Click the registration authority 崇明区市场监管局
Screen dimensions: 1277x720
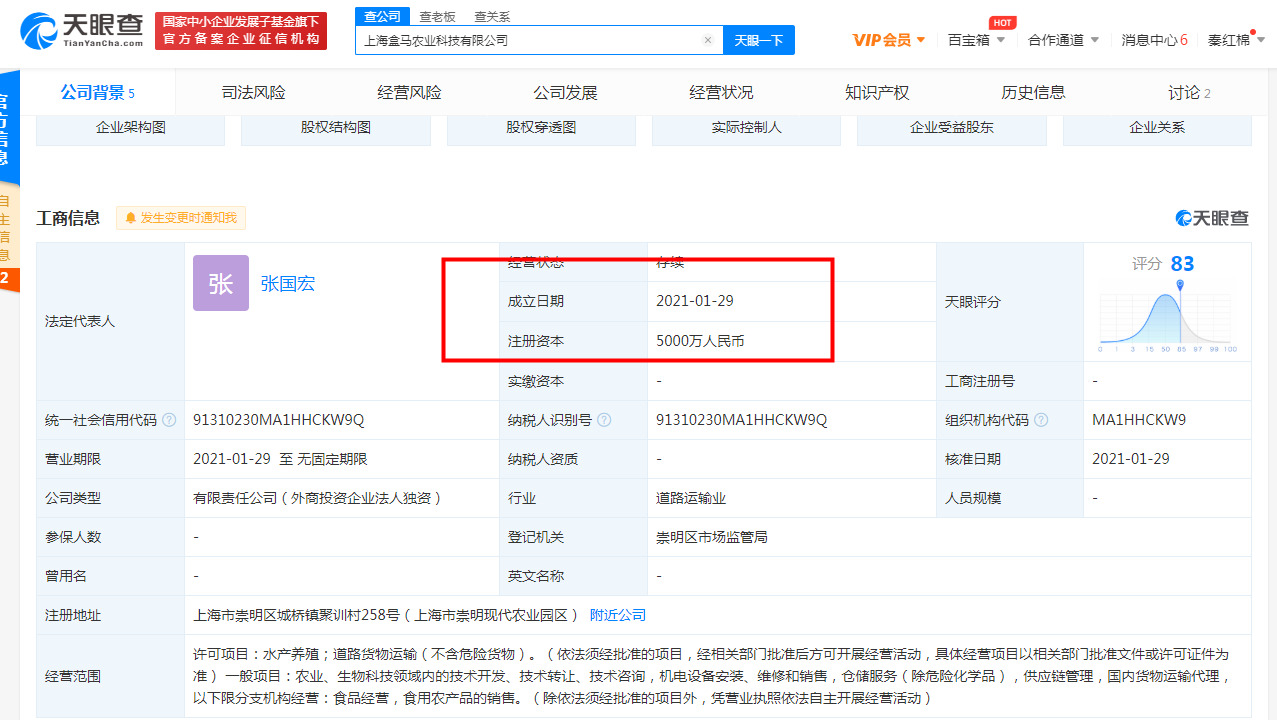click(x=712, y=537)
